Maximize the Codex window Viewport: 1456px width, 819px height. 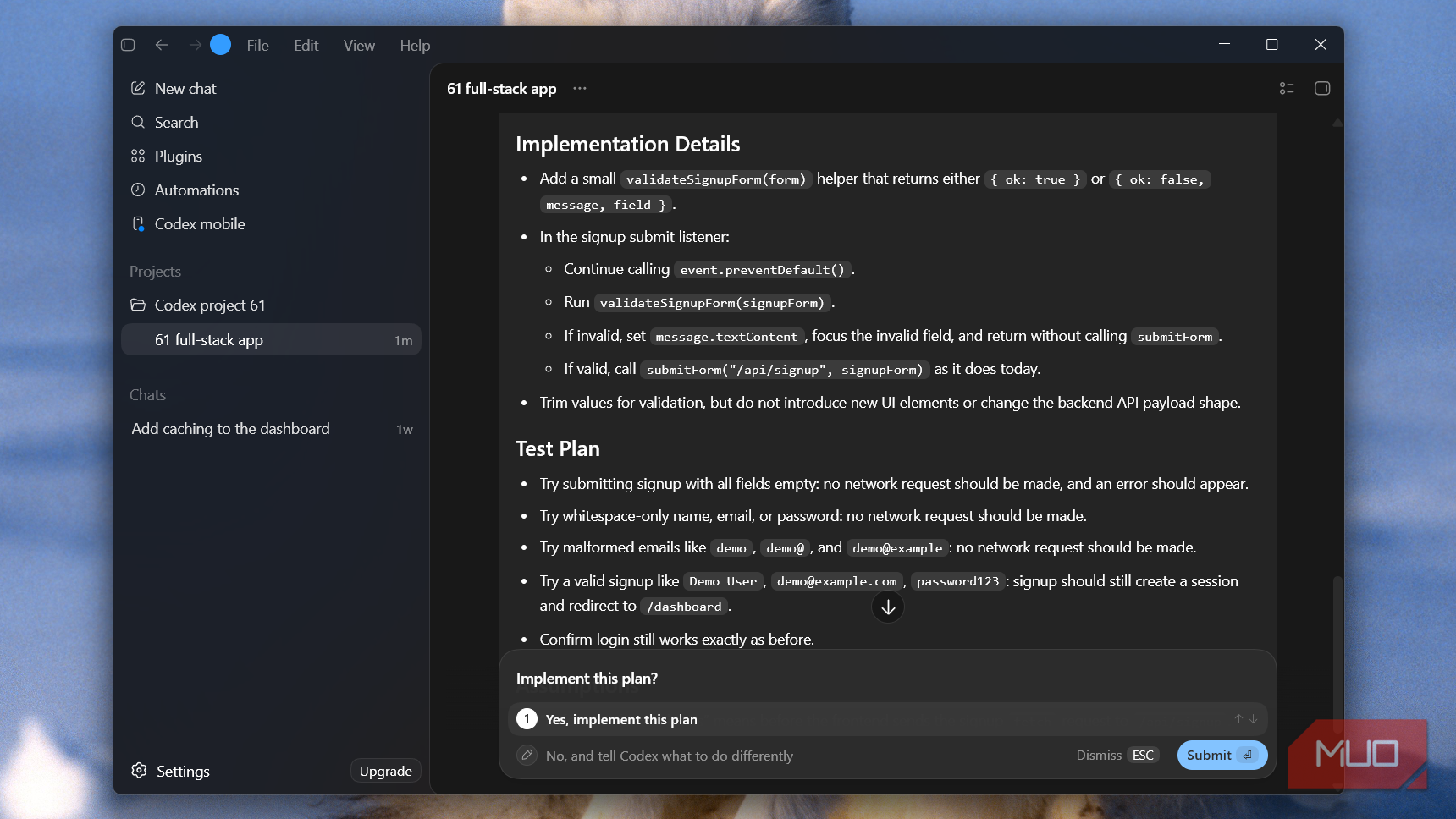point(1271,44)
